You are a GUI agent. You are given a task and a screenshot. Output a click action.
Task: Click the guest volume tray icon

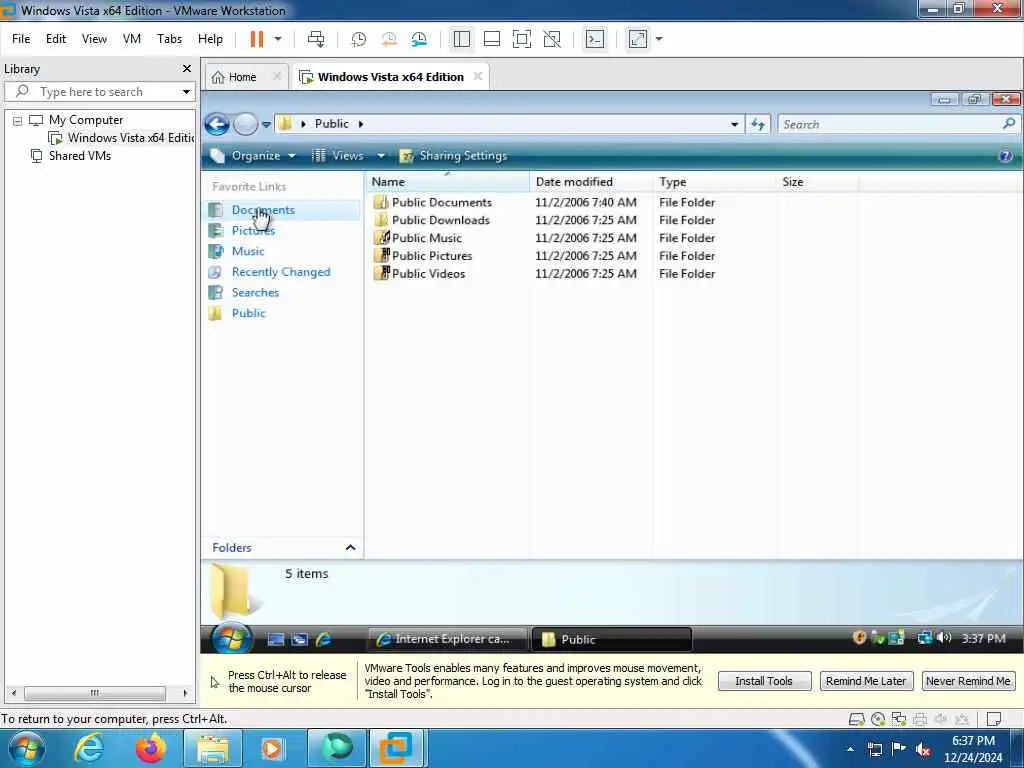tap(944, 638)
